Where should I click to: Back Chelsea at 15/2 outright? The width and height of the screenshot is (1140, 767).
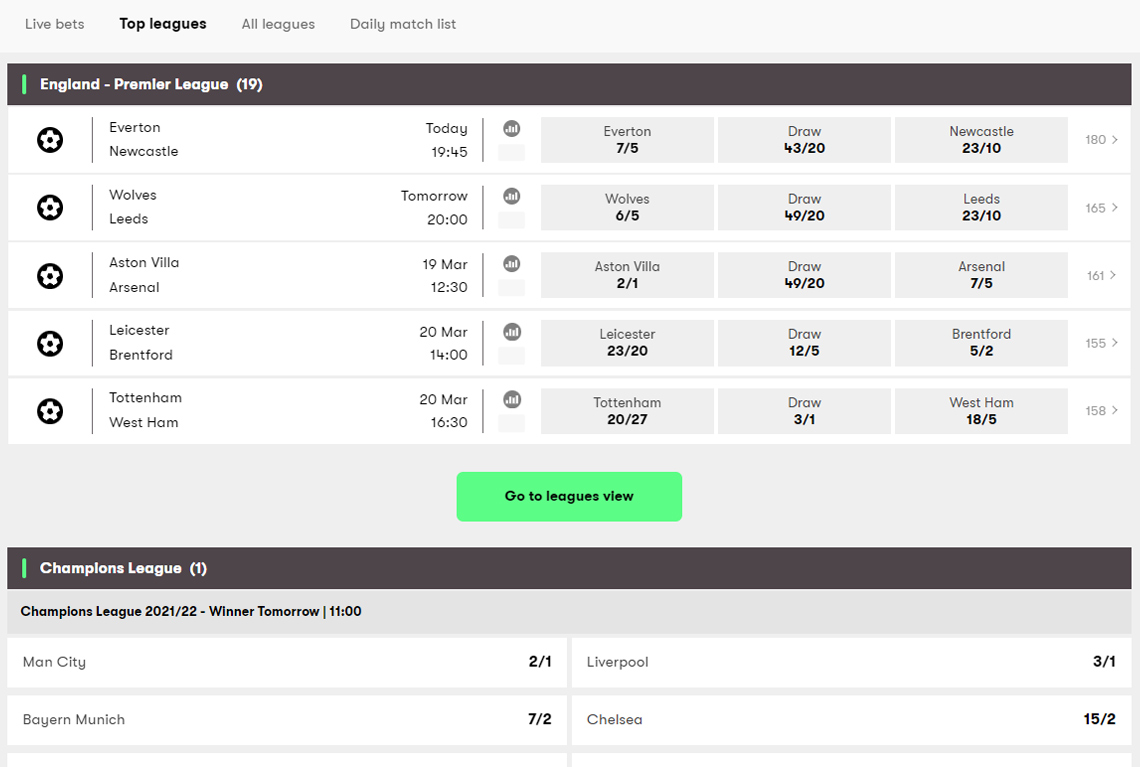(x=851, y=720)
